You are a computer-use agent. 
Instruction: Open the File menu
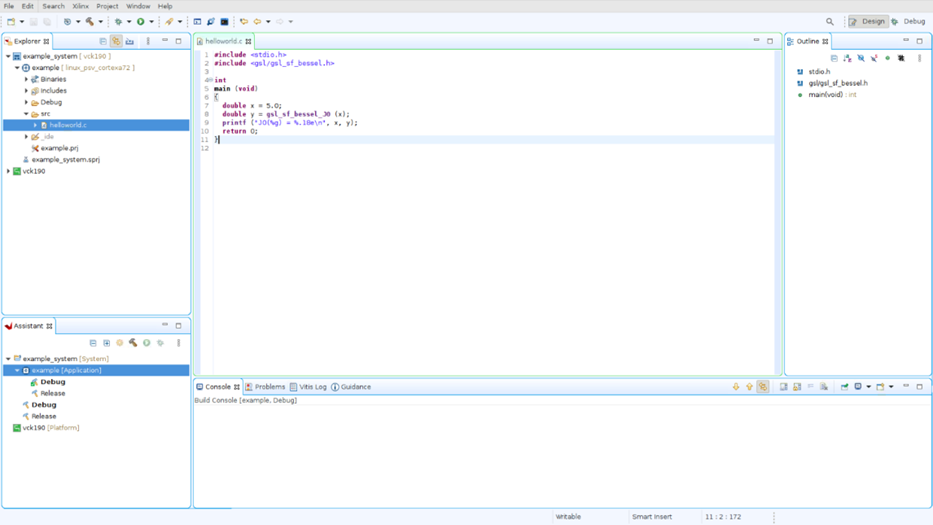click(9, 6)
